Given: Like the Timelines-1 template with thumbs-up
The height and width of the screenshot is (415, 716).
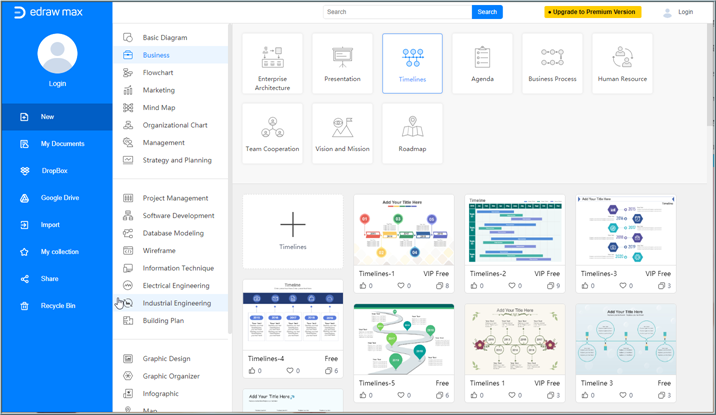Looking at the screenshot, I should 363,286.
